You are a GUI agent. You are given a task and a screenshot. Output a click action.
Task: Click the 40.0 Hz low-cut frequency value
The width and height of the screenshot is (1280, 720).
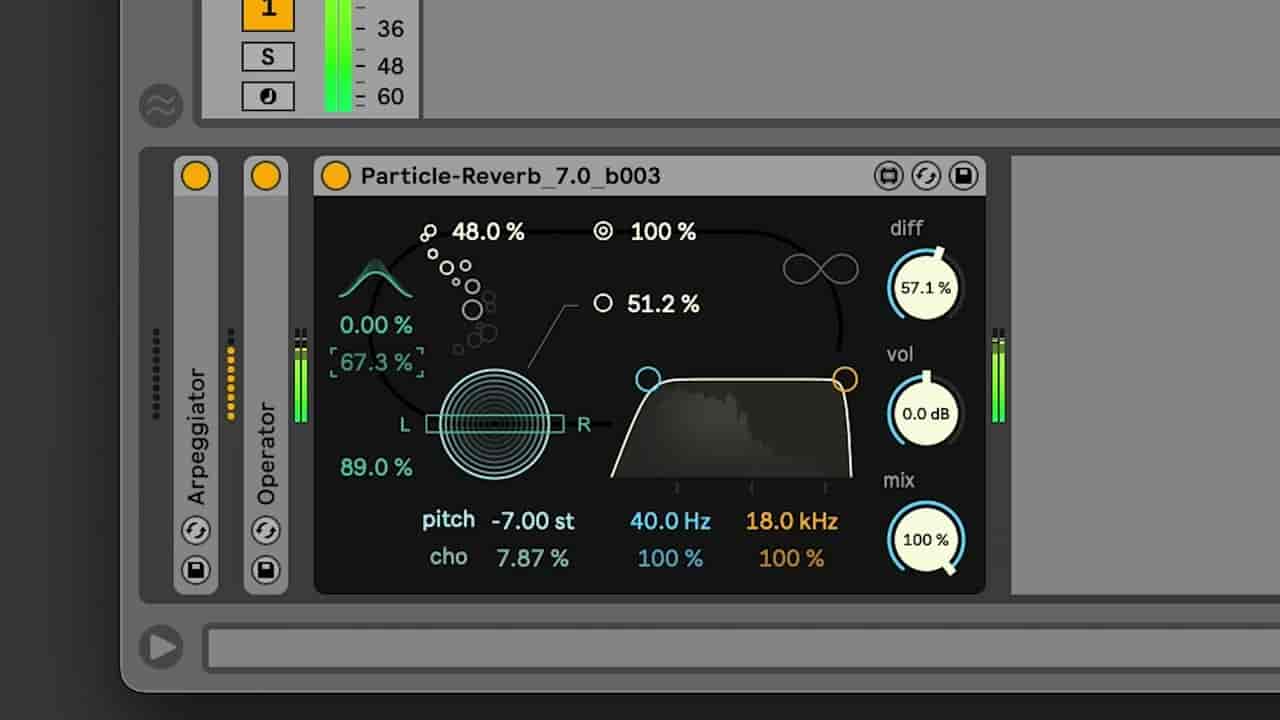click(x=670, y=521)
